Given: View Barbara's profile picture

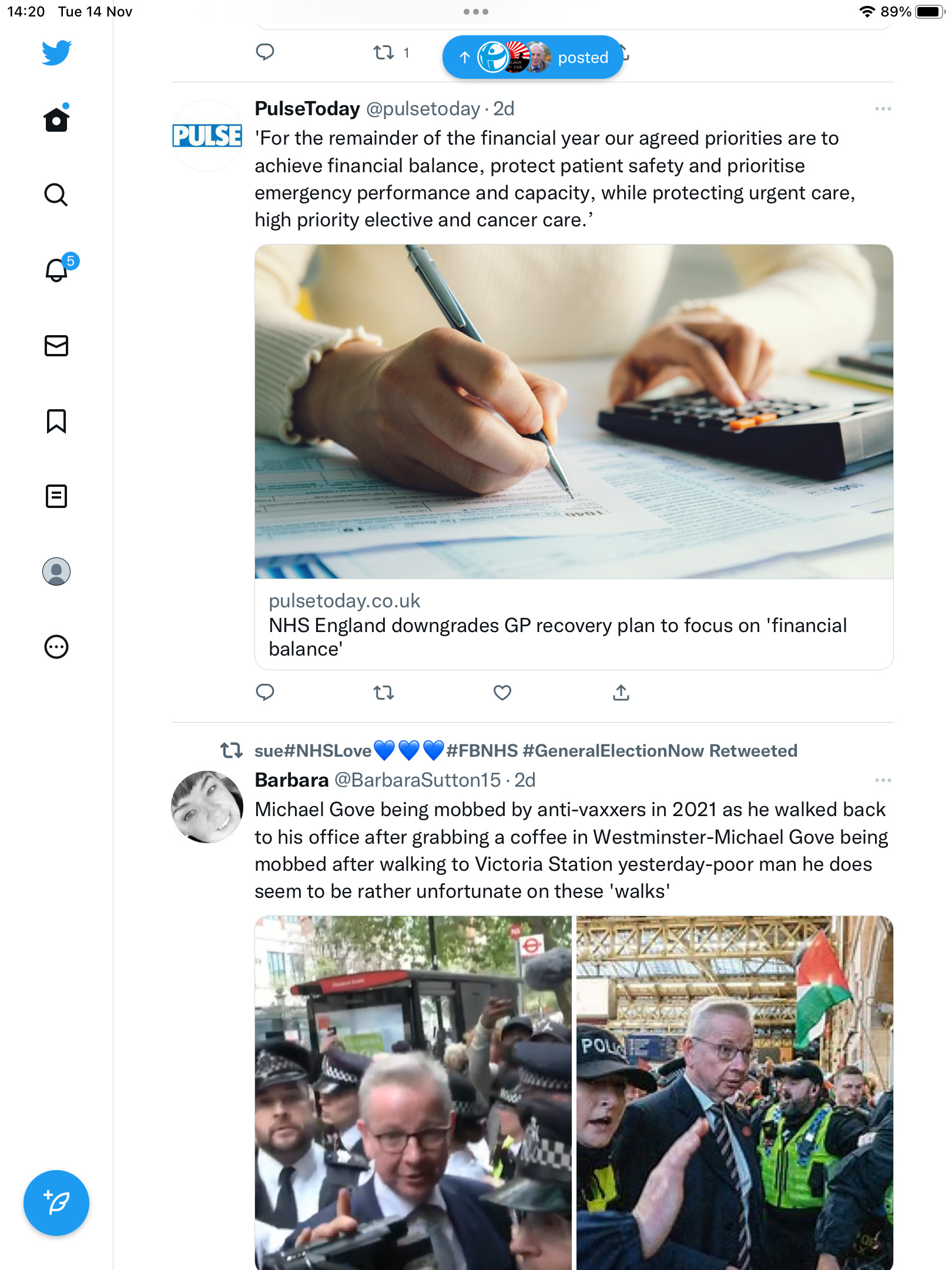Looking at the screenshot, I should pos(207,807).
